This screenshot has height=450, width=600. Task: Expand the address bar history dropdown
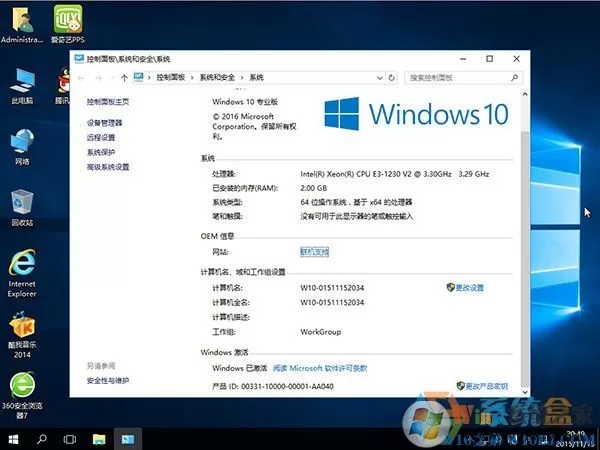click(380, 78)
